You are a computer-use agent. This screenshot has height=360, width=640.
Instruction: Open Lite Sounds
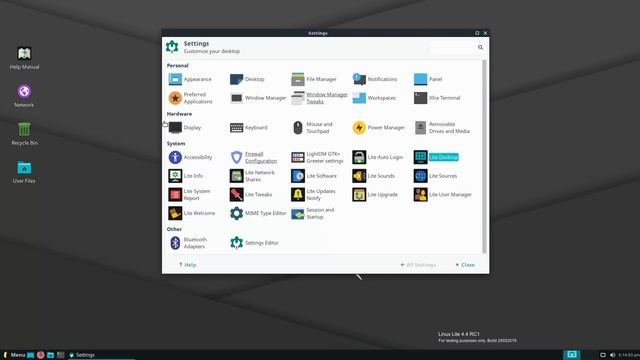click(x=373, y=176)
